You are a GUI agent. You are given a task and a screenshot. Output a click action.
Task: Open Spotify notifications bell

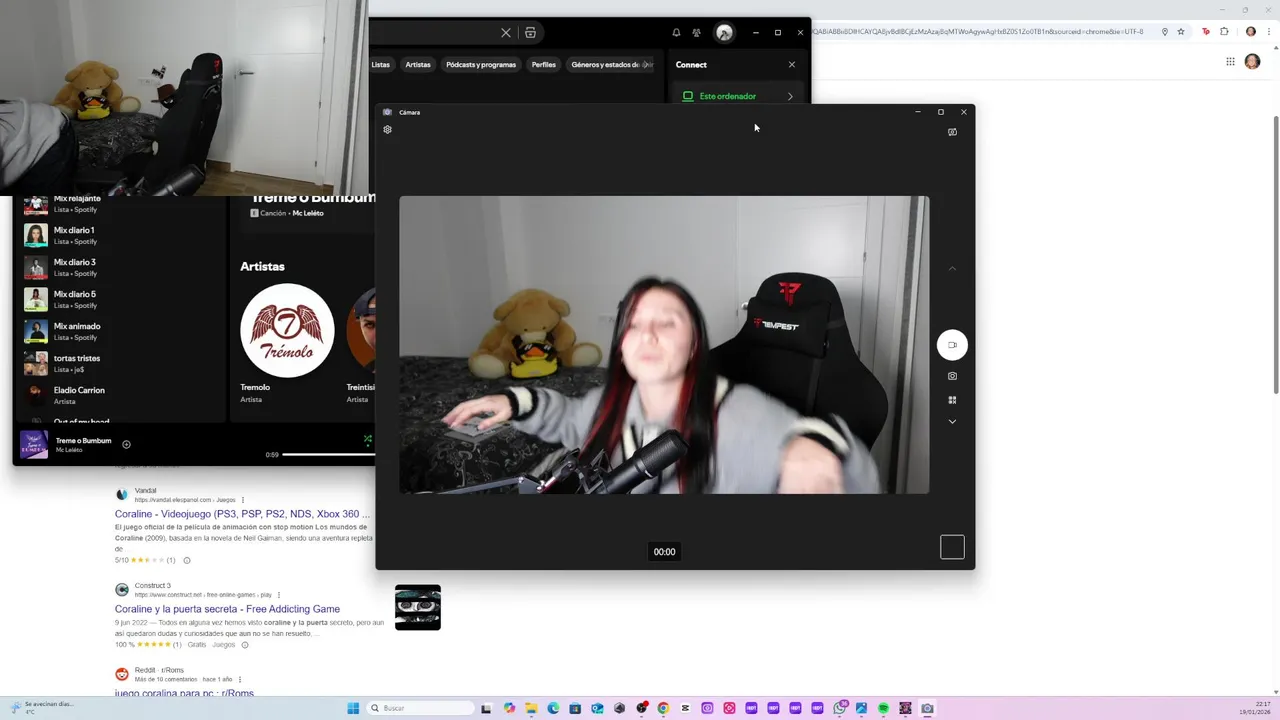[x=676, y=33]
